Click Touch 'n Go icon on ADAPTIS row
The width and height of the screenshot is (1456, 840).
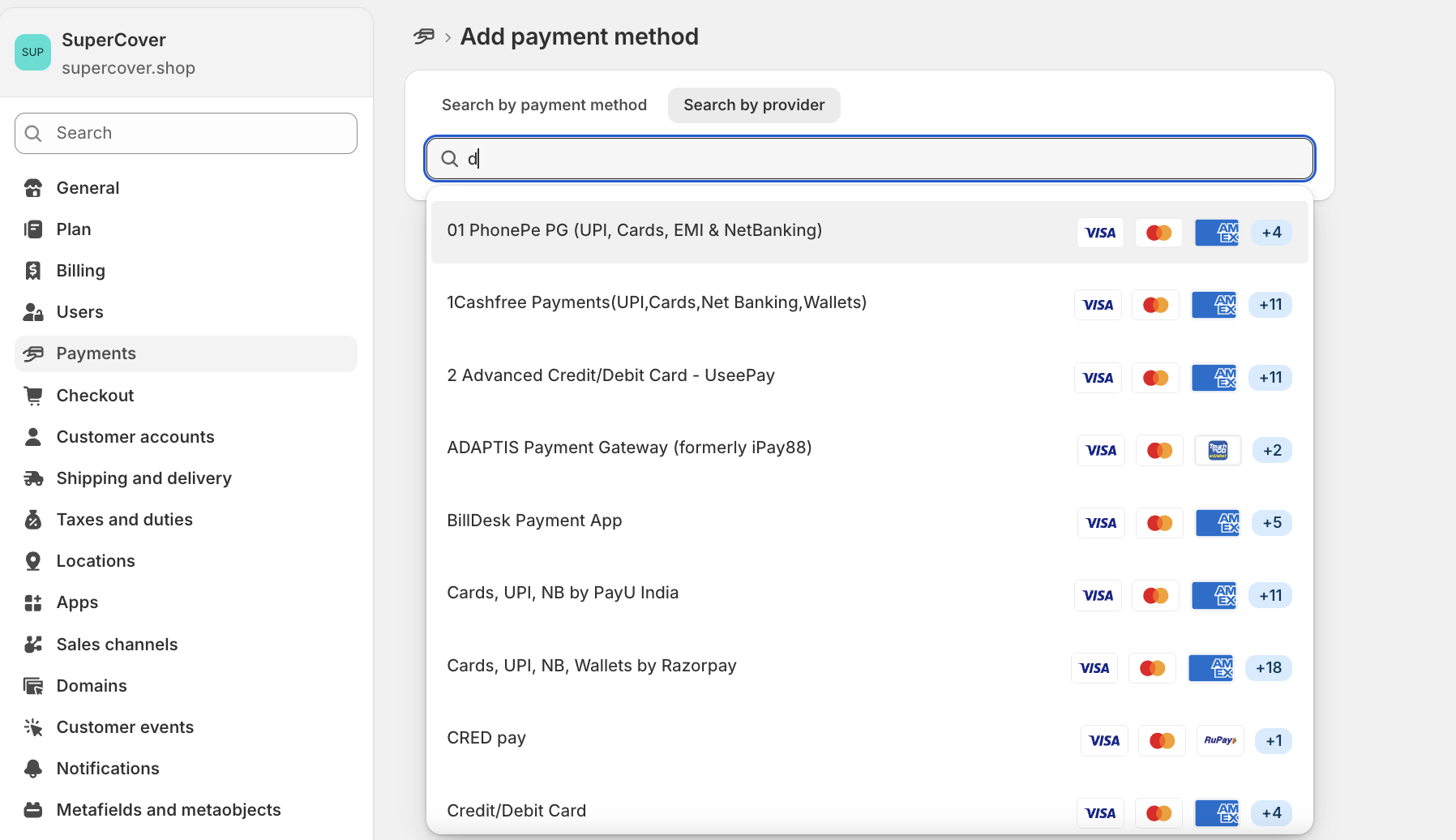point(1218,450)
